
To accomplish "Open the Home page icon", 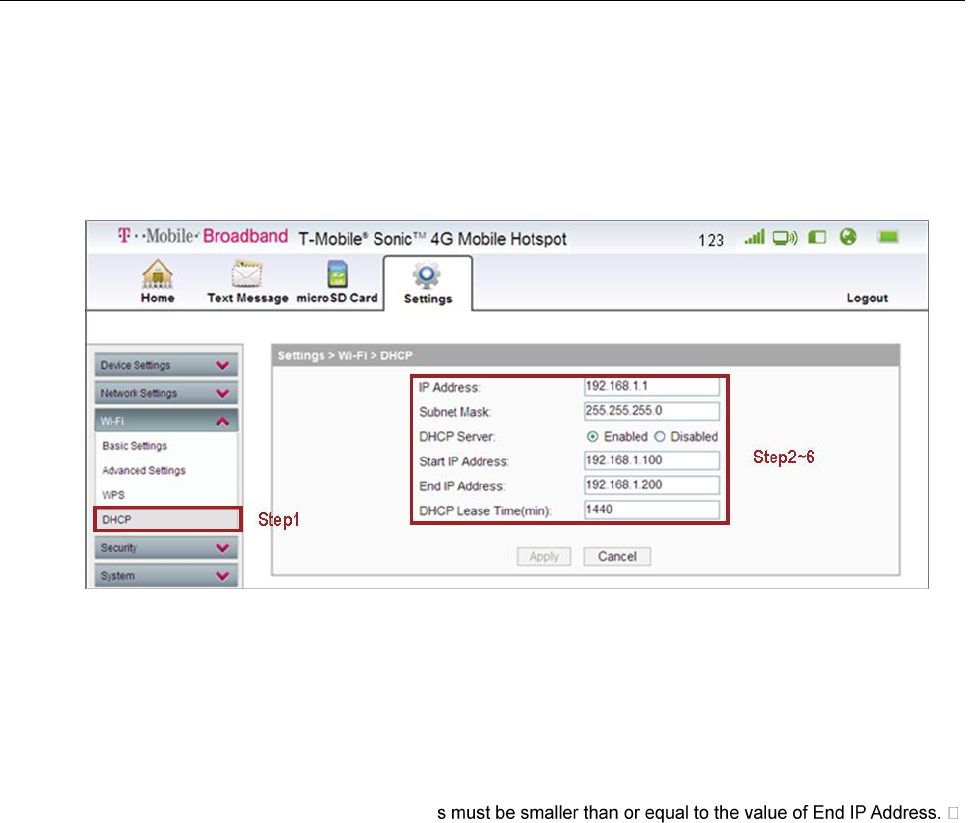I will [157, 274].
